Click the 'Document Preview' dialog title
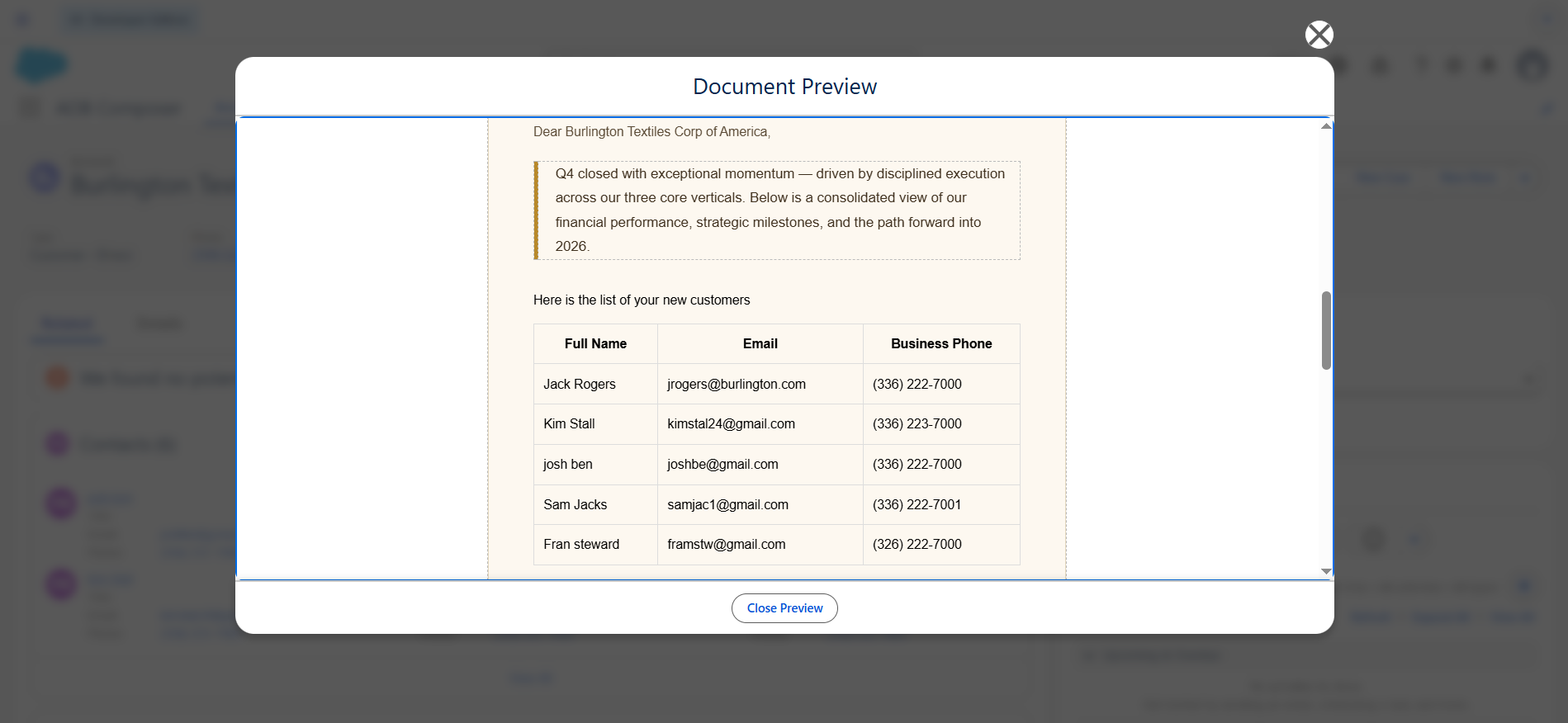 pos(784,87)
